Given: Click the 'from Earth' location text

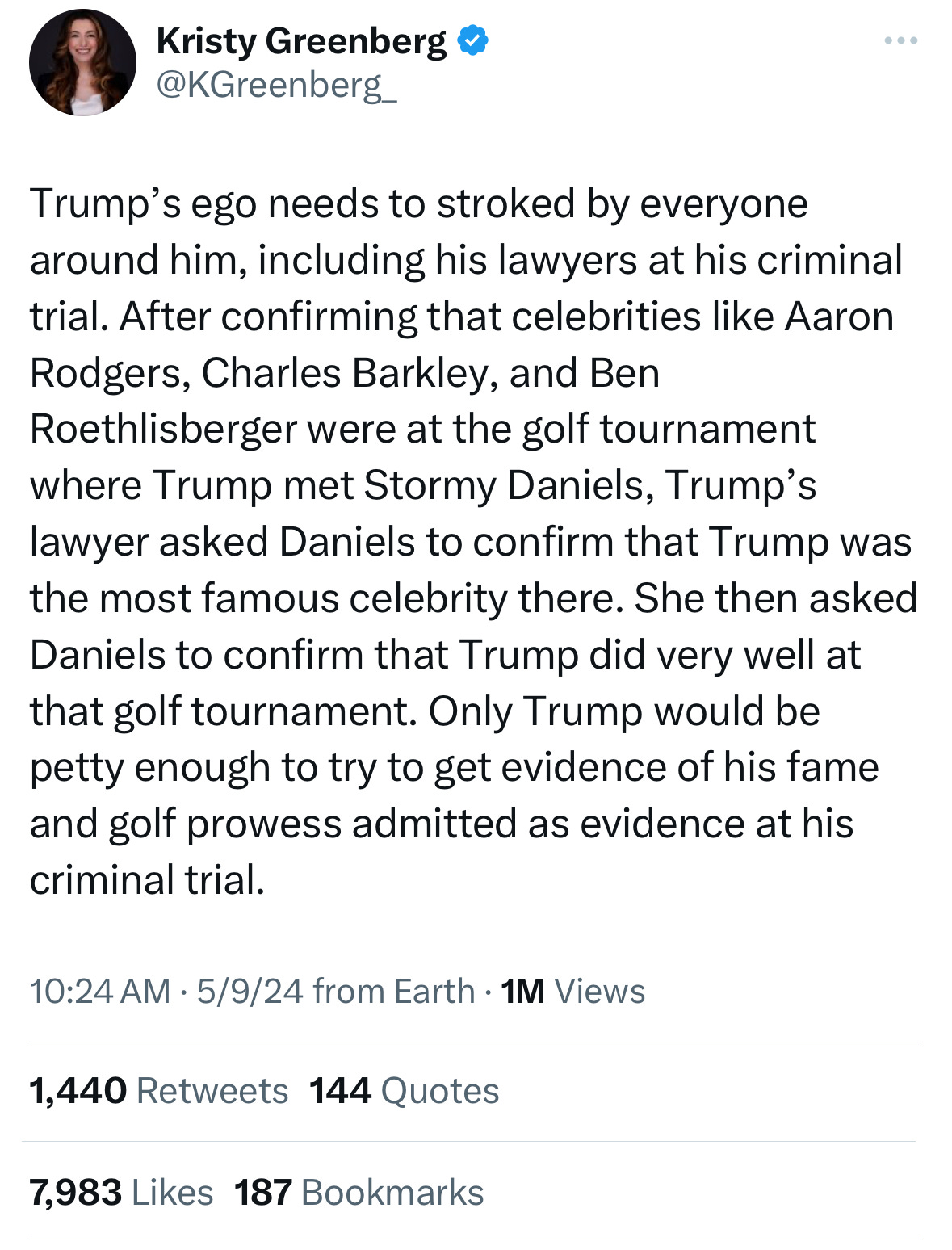Looking at the screenshot, I should coord(394,991).
